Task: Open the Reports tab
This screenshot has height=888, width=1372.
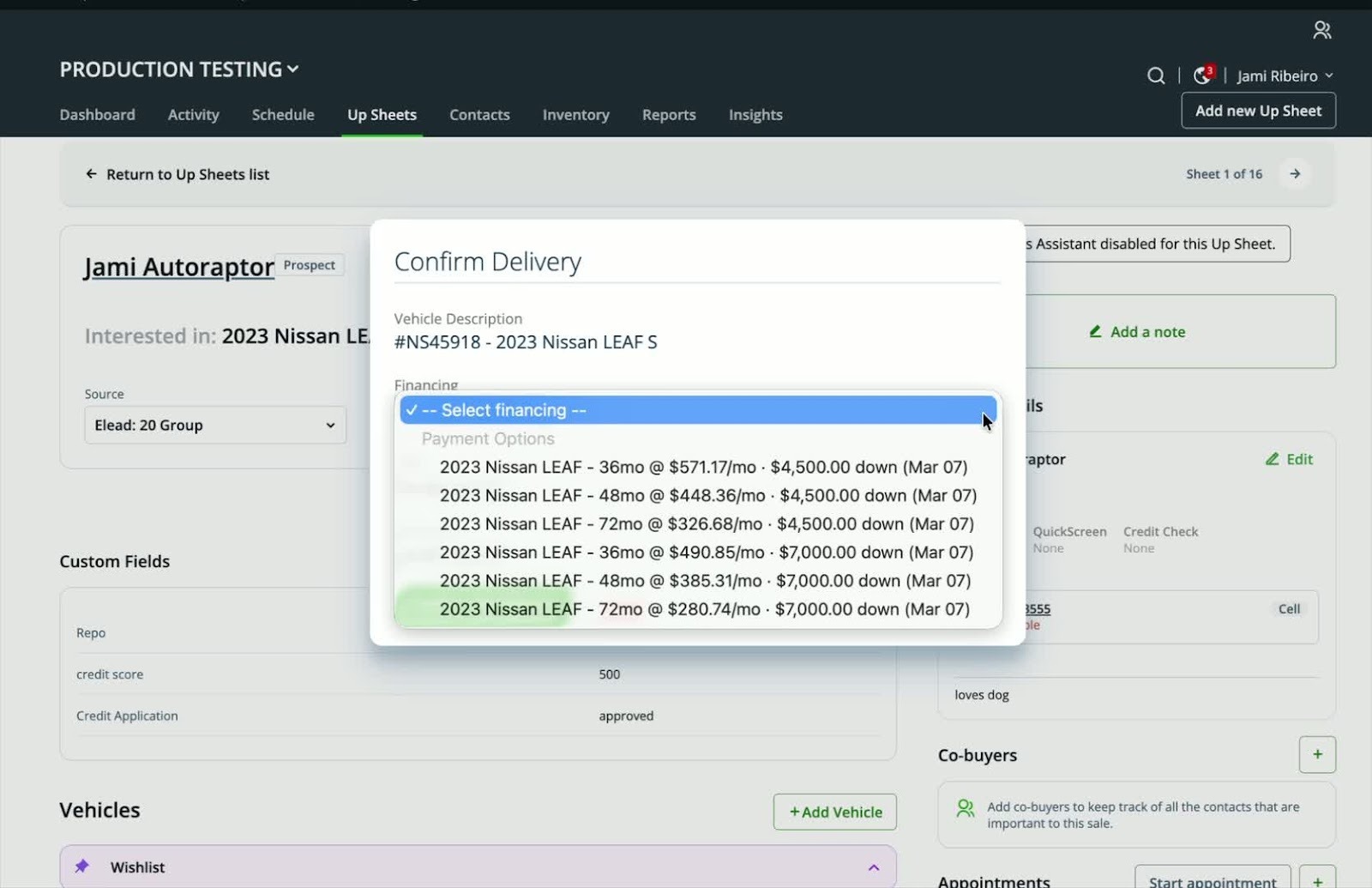Action: [668, 115]
